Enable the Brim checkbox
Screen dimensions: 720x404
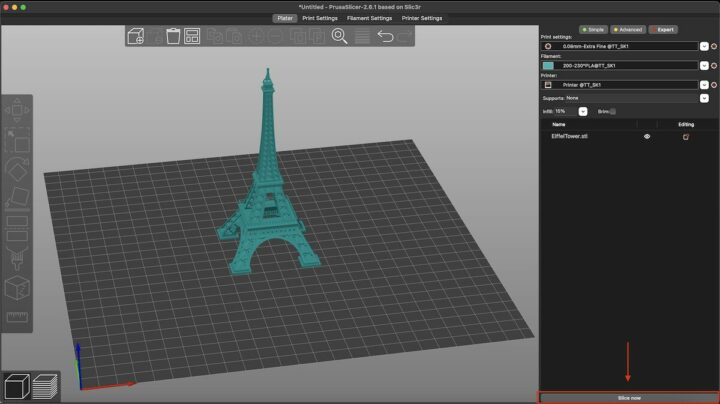[612, 111]
